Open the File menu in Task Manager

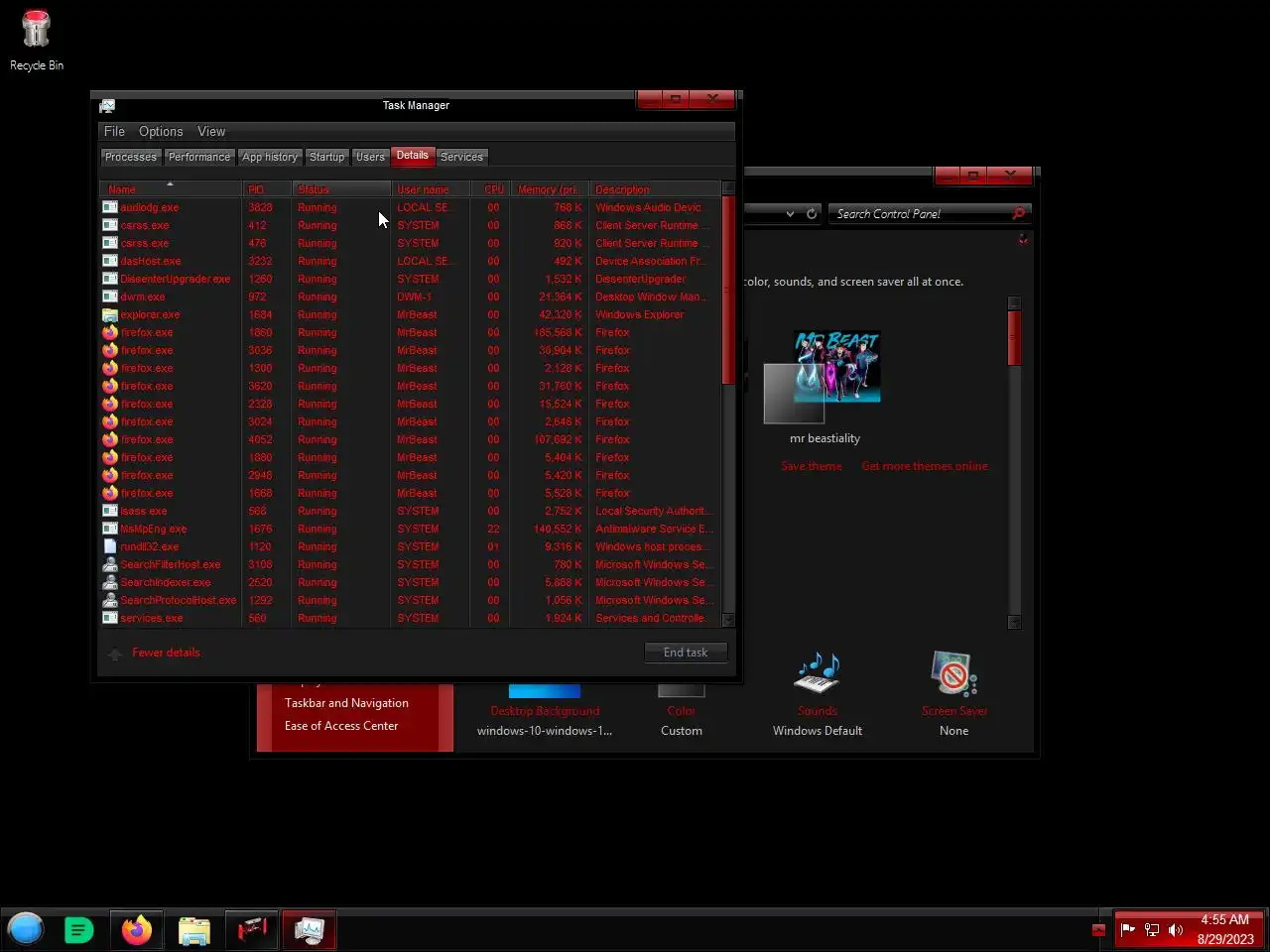pyautogui.click(x=114, y=131)
